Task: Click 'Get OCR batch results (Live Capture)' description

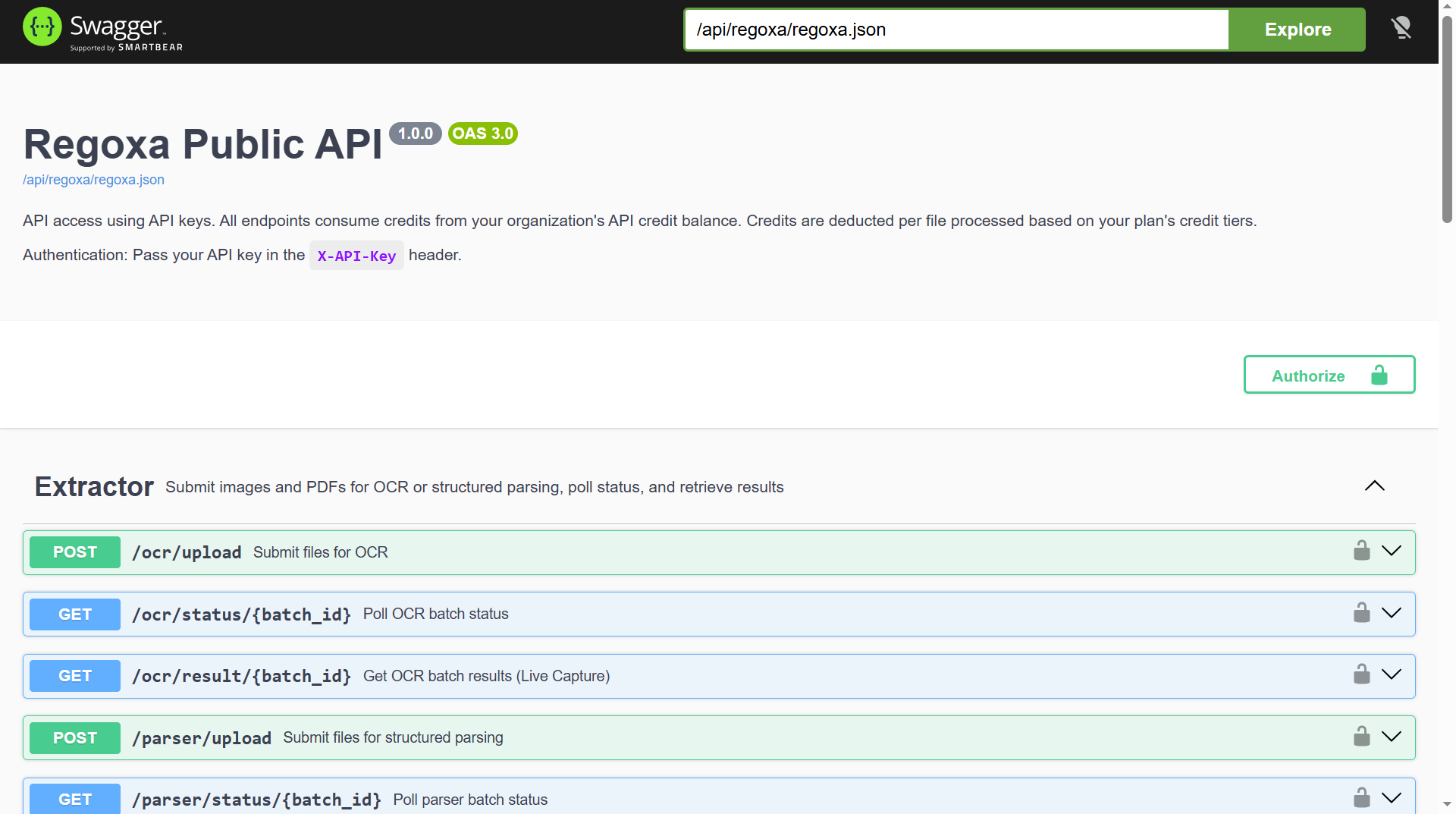Action: coord(487,676)
